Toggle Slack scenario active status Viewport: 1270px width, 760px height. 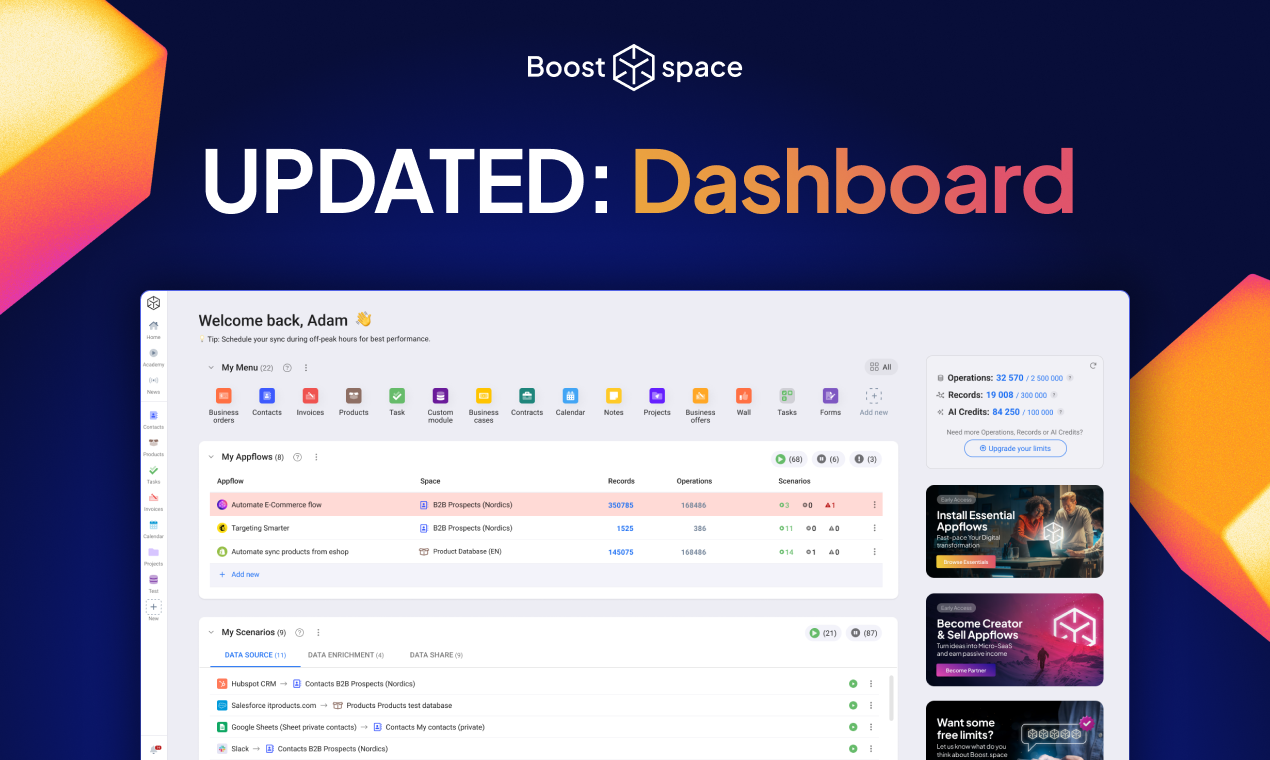853,748
